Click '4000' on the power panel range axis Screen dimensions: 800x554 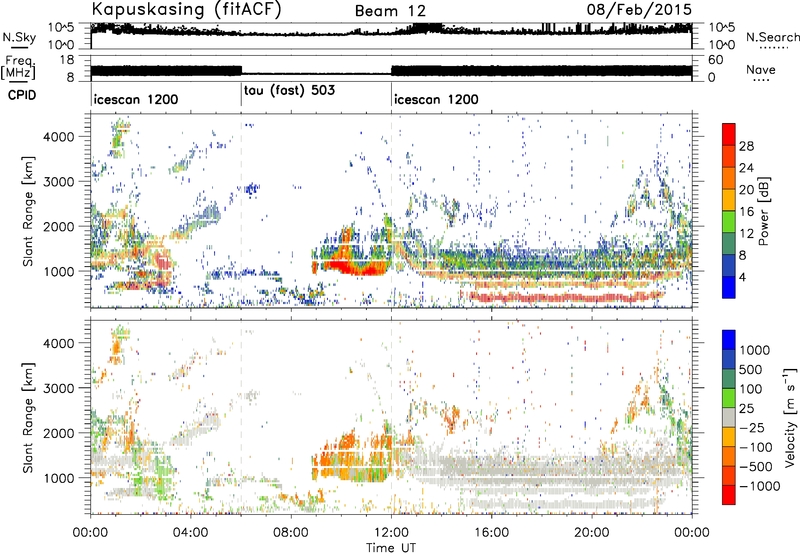click(x=58, y=137)
